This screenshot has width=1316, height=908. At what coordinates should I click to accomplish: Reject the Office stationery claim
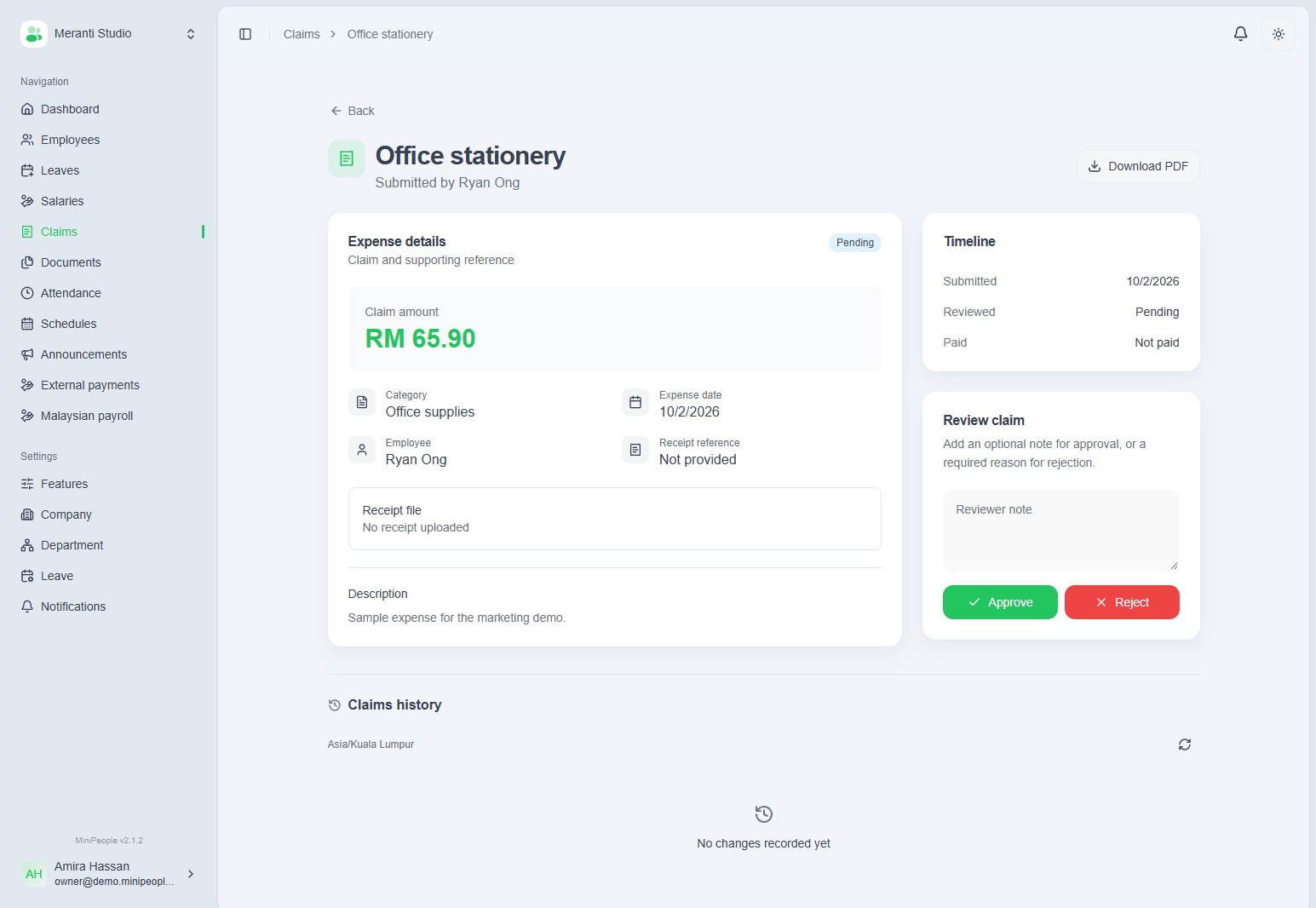click(1122, 602)
